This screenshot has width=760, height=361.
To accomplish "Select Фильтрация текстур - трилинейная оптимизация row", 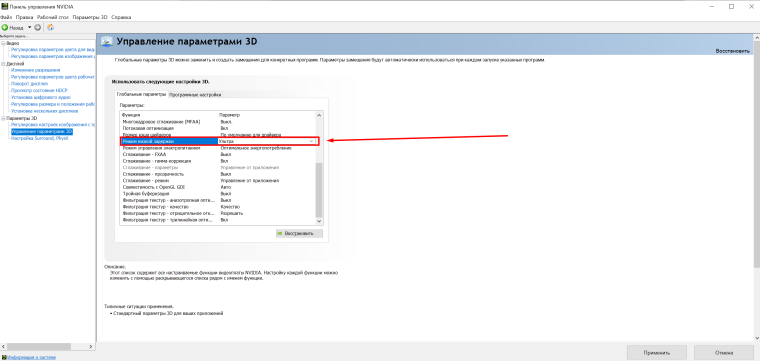I will (x=218, y=220).
